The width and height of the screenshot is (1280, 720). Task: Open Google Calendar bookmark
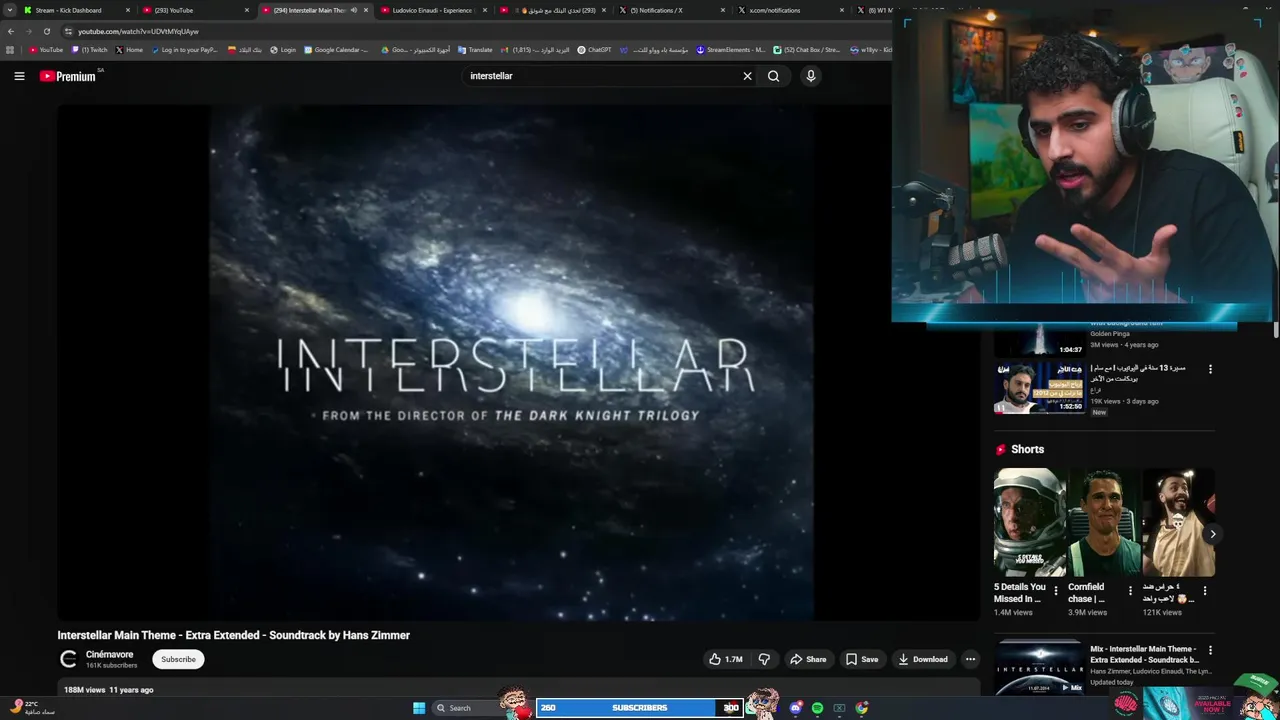[x=336, y=49]
